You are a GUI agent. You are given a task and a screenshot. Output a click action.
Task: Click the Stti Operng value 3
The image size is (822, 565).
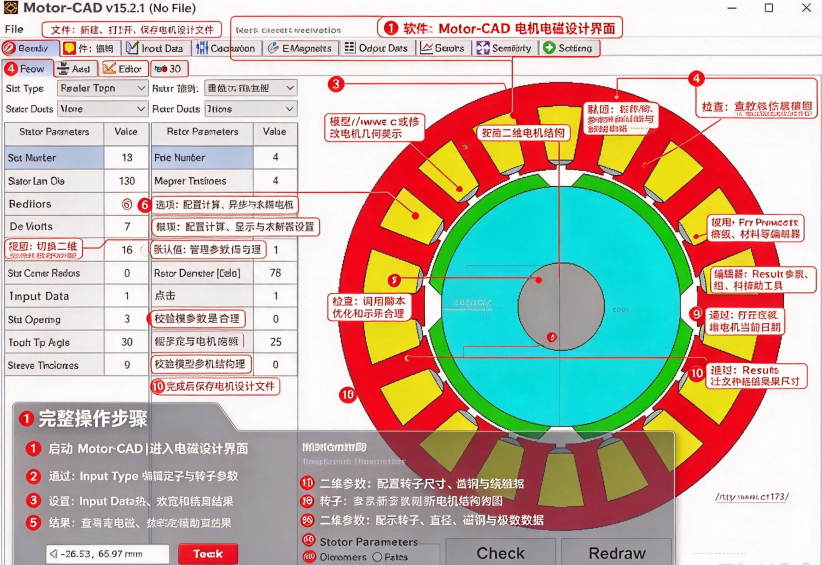[127, 319]
